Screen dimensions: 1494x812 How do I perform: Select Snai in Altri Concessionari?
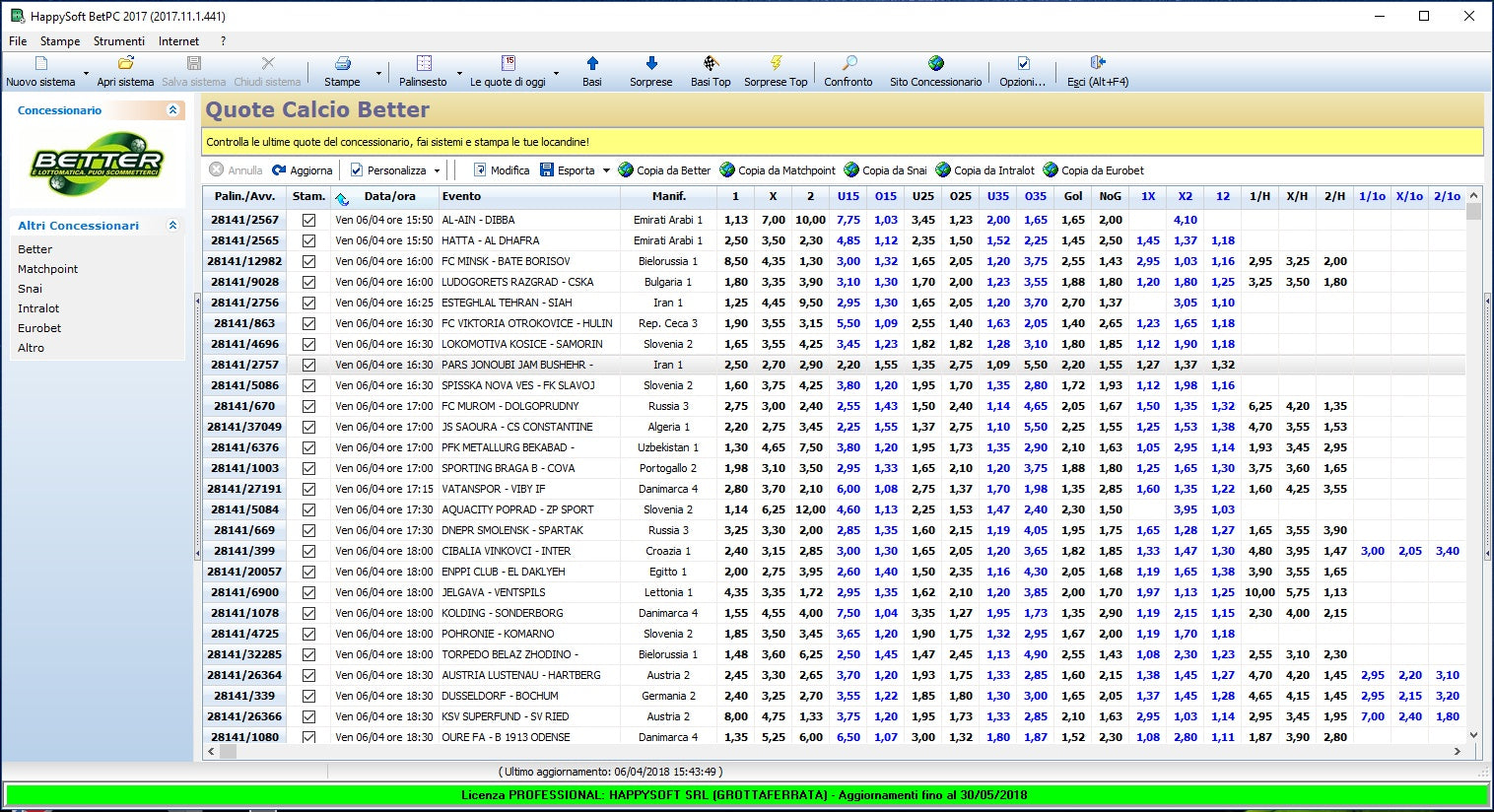tap(30, 289)
